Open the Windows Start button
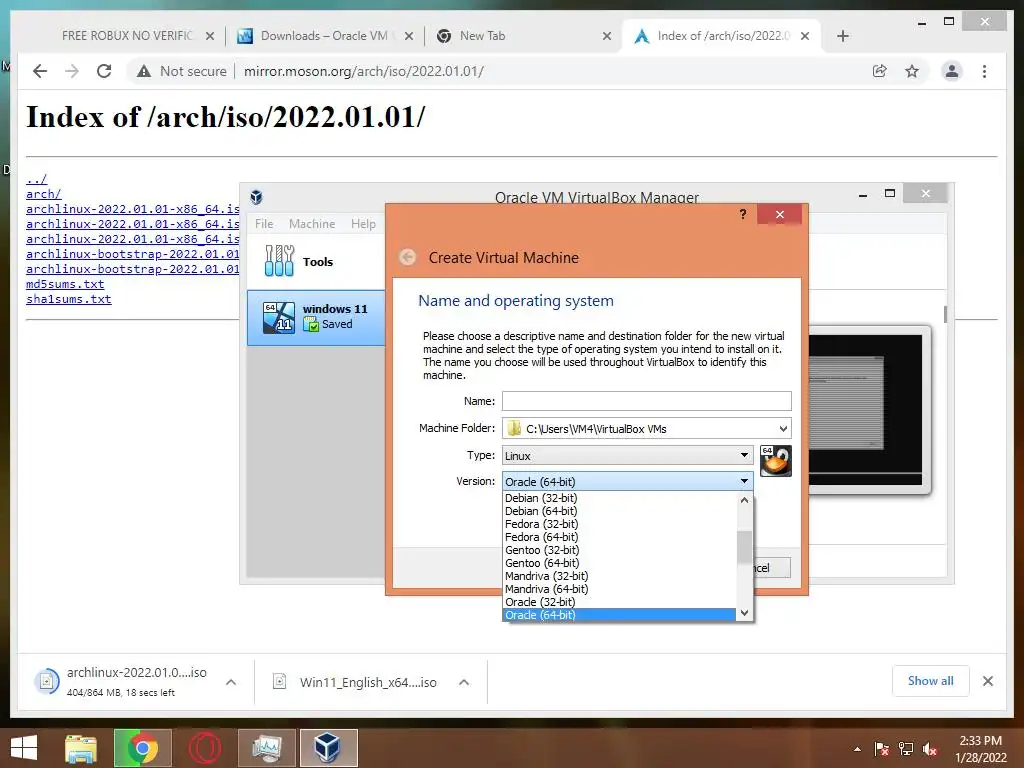1024x768 pixels. (x=24, y=748)
